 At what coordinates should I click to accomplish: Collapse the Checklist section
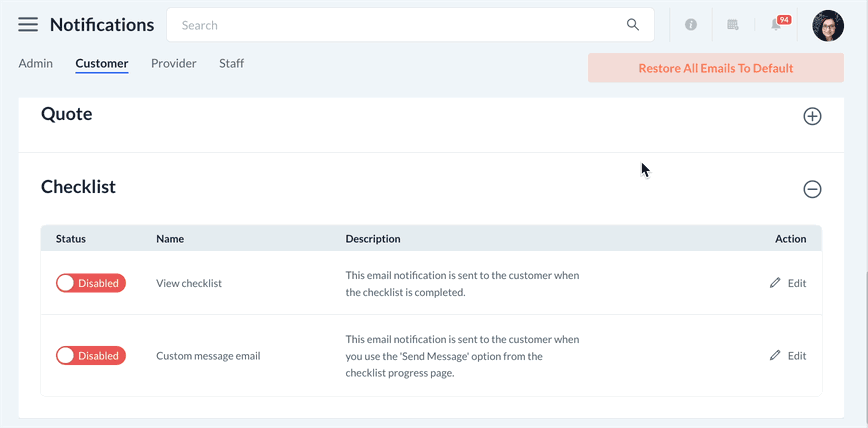(x=812, y=189)
